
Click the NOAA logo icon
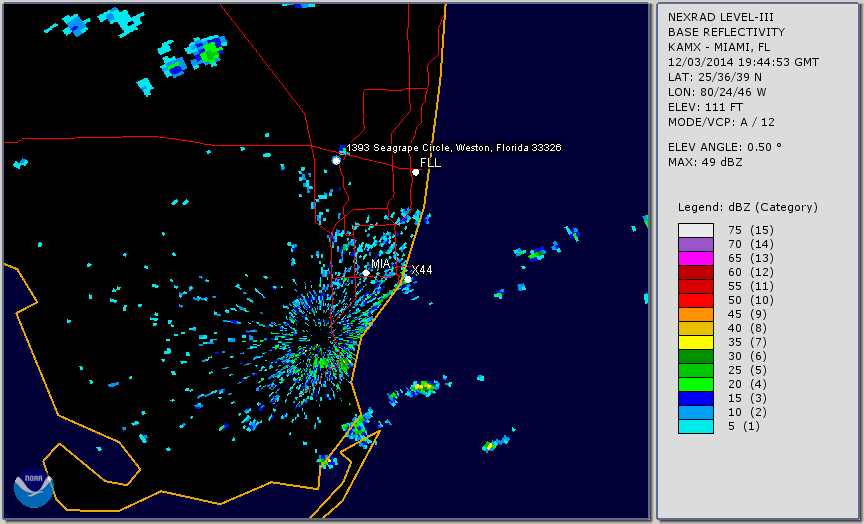coord(34,488)
